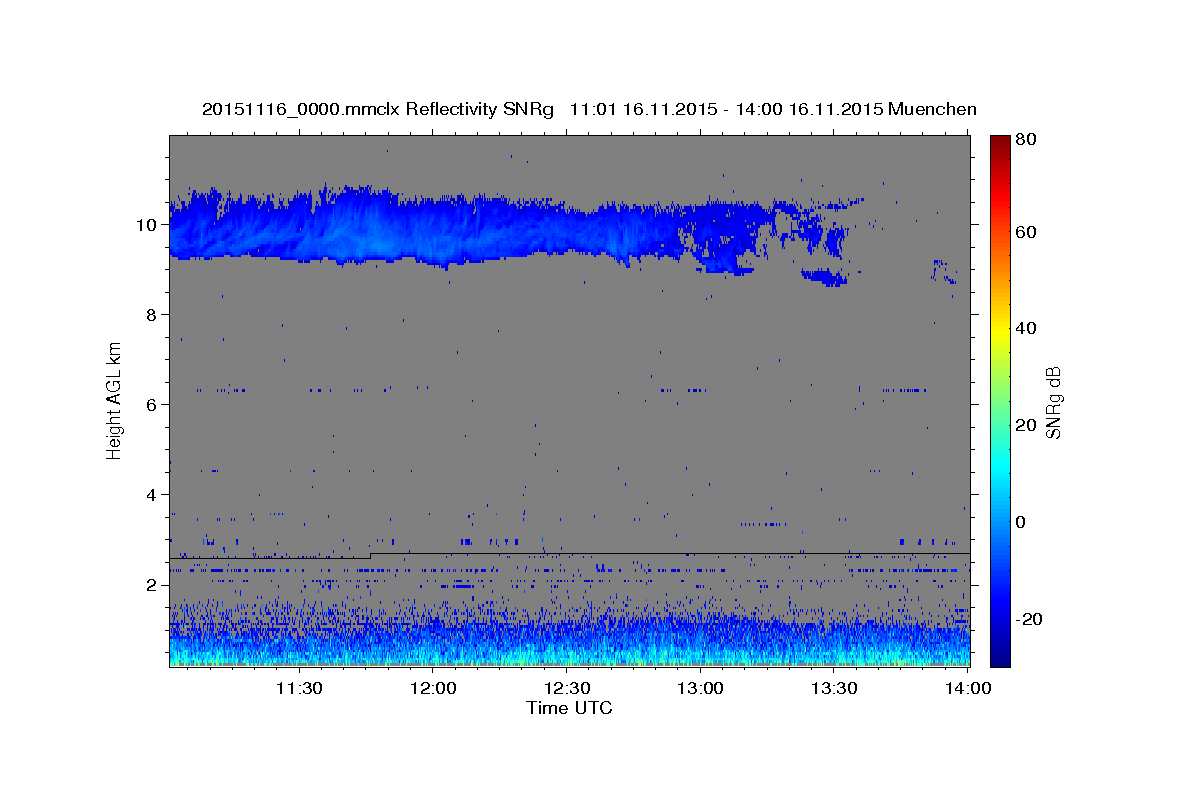Click the height axis label 10
Viewport: 1200px width, 800px height.
pos(146,224)
